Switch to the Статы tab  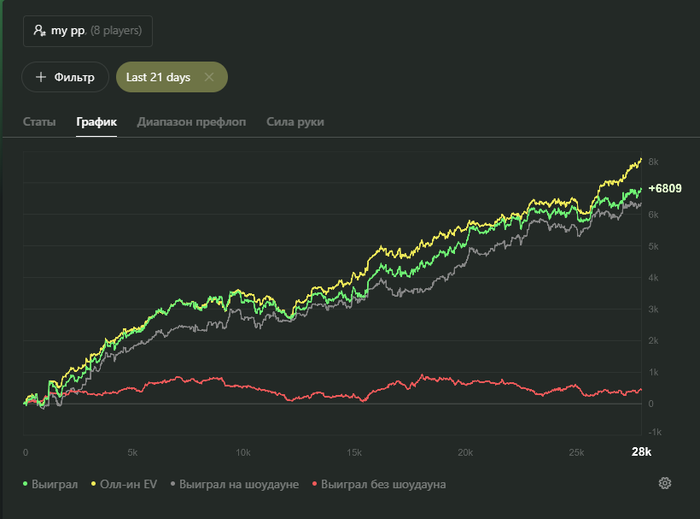coord(39,122)
